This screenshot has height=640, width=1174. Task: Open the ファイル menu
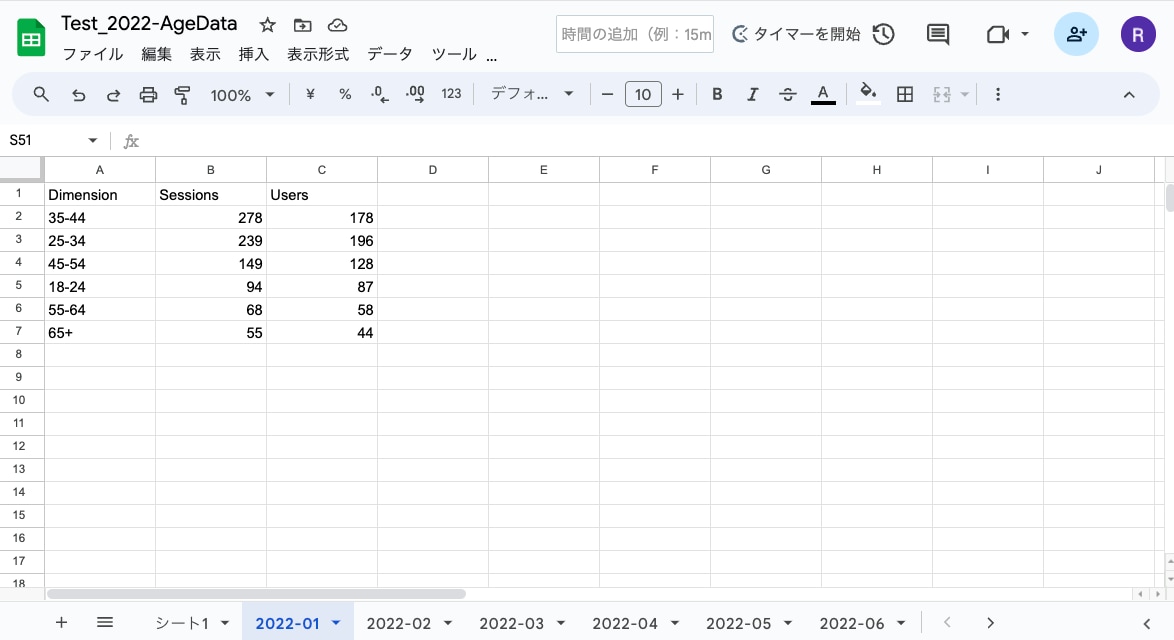point(93,54)
